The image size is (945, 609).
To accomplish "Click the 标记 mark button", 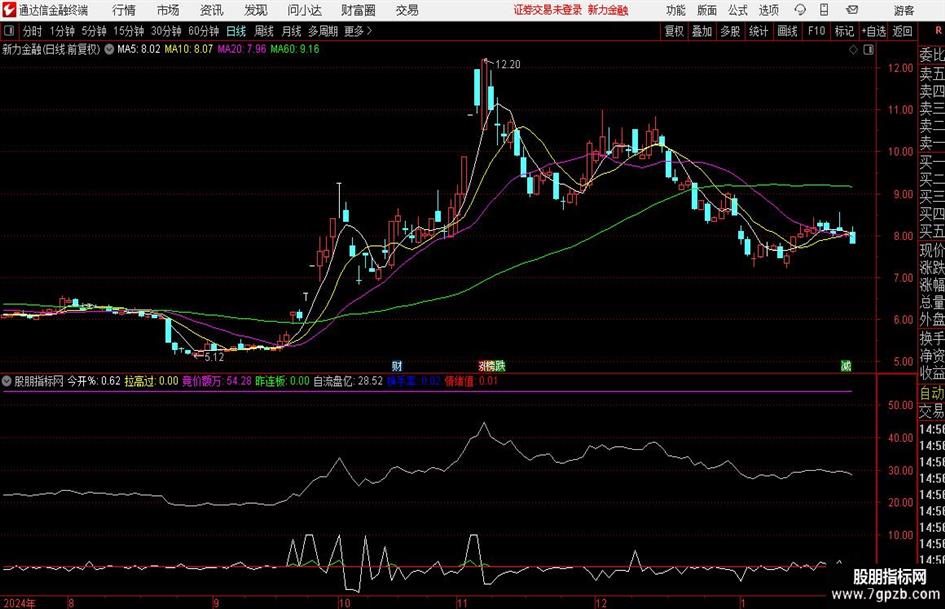I will click(x=844, y=31).
